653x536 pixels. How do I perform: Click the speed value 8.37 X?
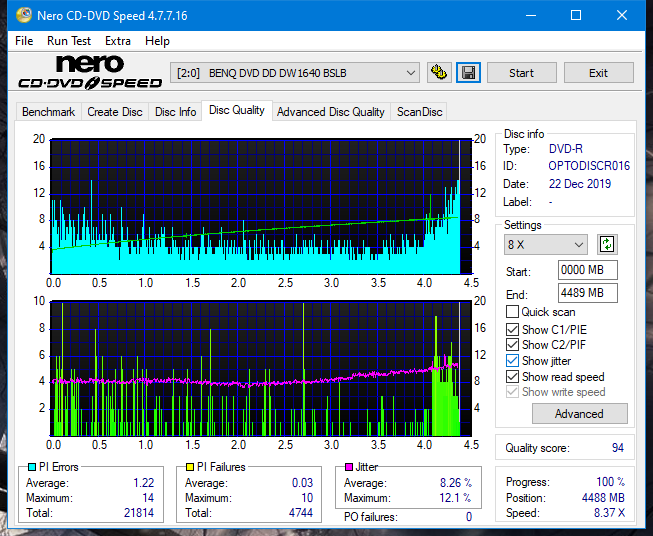pos(609,513)
